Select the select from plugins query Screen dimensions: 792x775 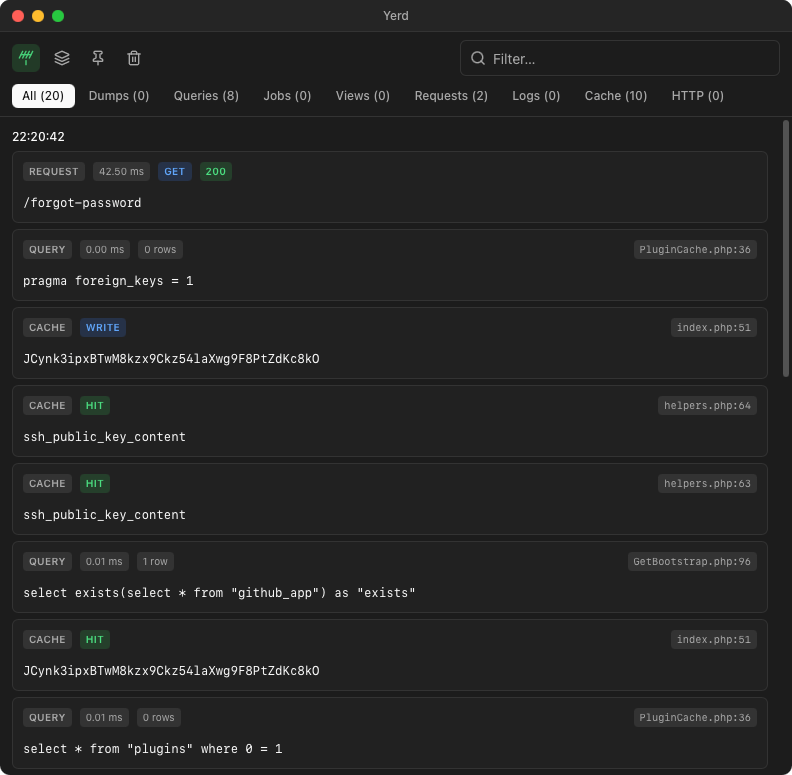[153, 749]
